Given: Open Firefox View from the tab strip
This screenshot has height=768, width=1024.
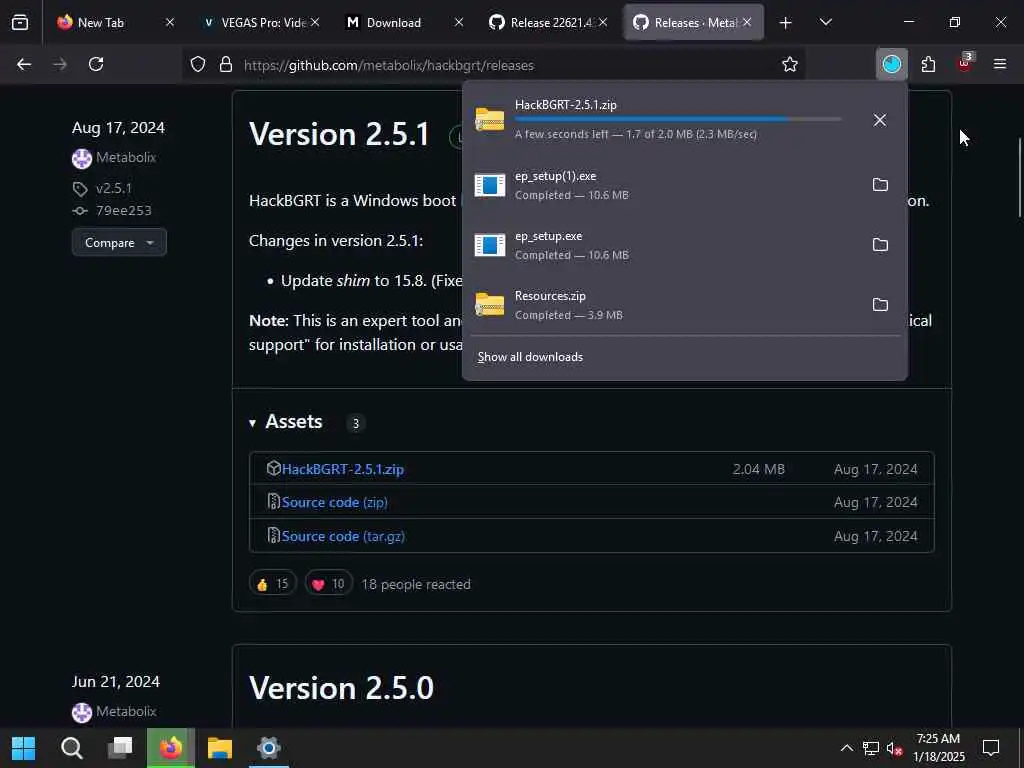Looking at the screenshot, I should click(20, 22).
